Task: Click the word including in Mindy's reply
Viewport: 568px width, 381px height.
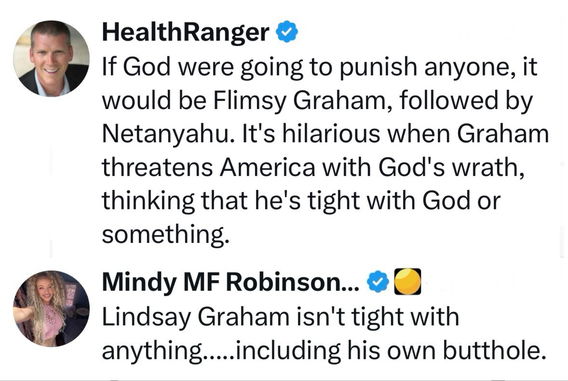Action: (x=288, y=352)
